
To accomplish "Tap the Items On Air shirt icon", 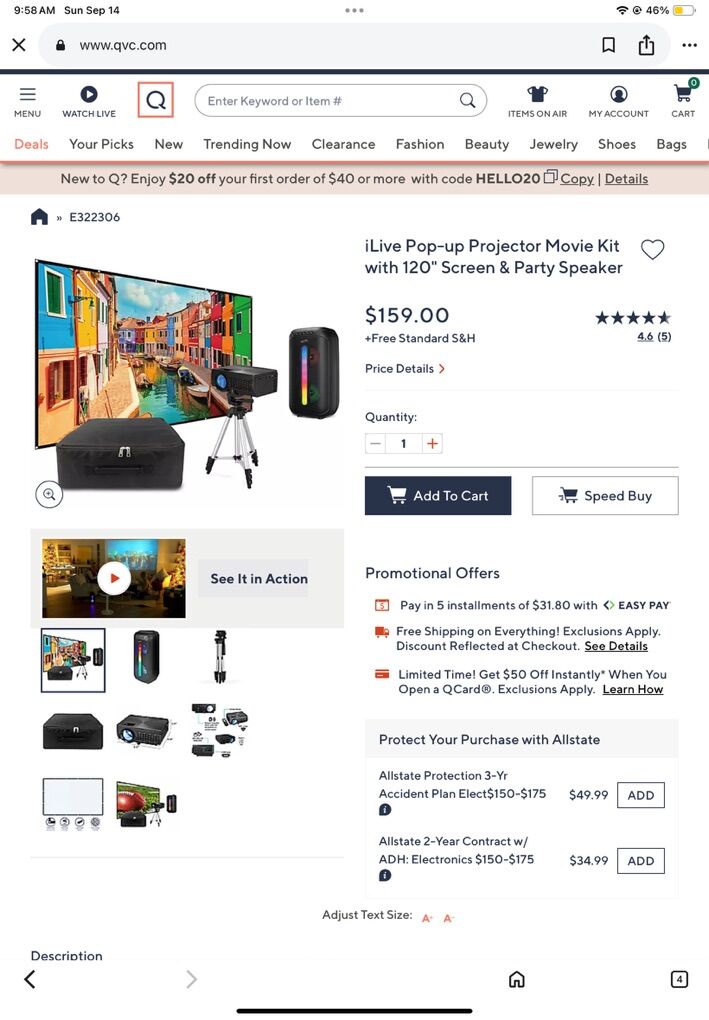I will 537,94.
